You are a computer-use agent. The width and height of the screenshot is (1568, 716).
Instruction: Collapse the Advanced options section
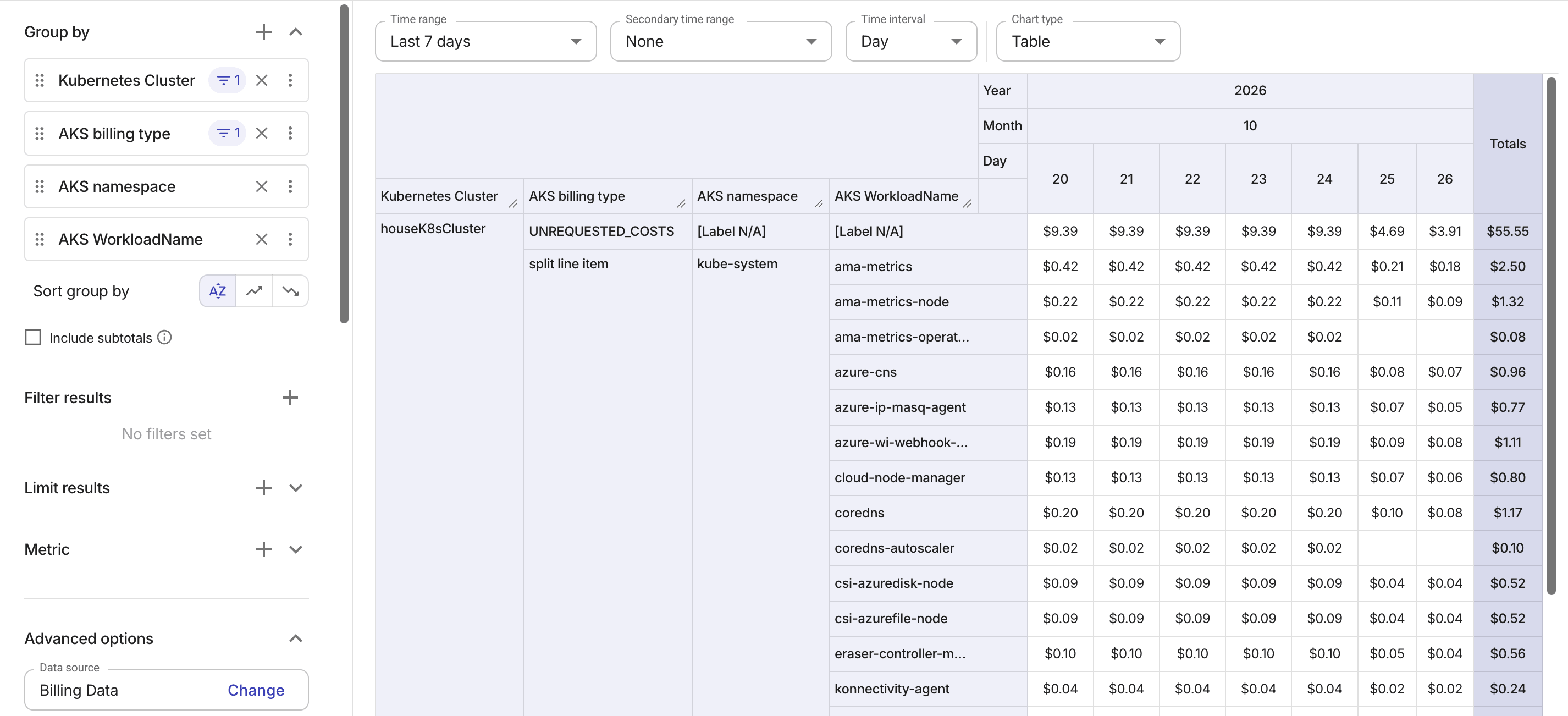point(296,638)
